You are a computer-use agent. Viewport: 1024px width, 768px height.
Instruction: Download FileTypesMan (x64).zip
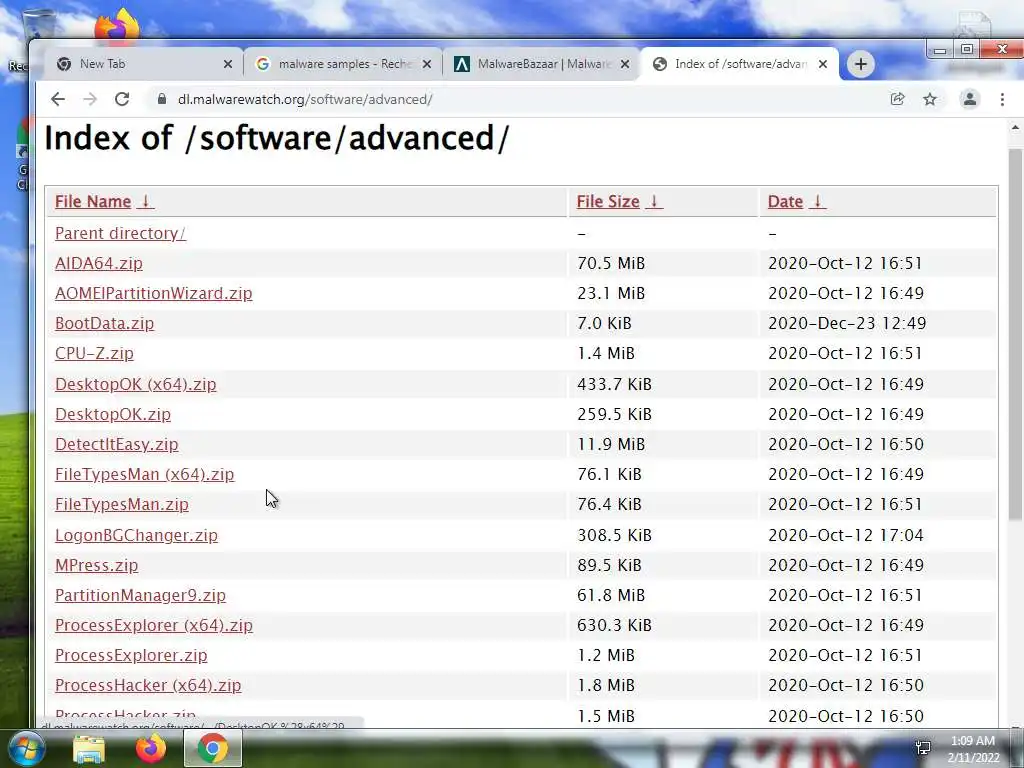(144, 474)
